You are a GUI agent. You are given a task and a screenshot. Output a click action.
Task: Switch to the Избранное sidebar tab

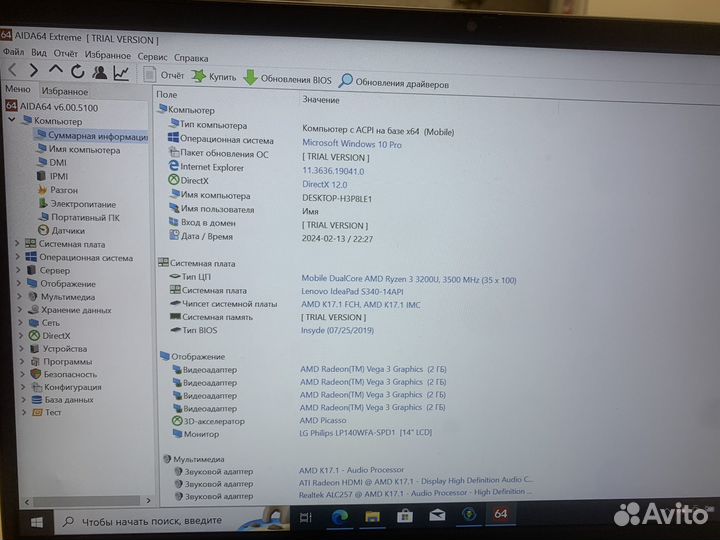click(x=65, y=91)
